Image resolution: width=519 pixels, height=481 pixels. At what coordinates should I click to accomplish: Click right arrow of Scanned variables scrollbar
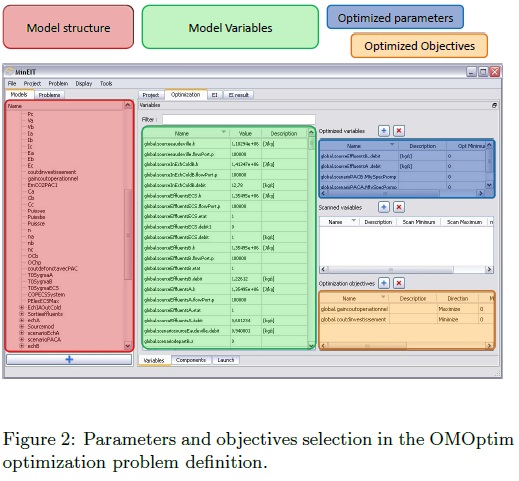click(489, 269)
